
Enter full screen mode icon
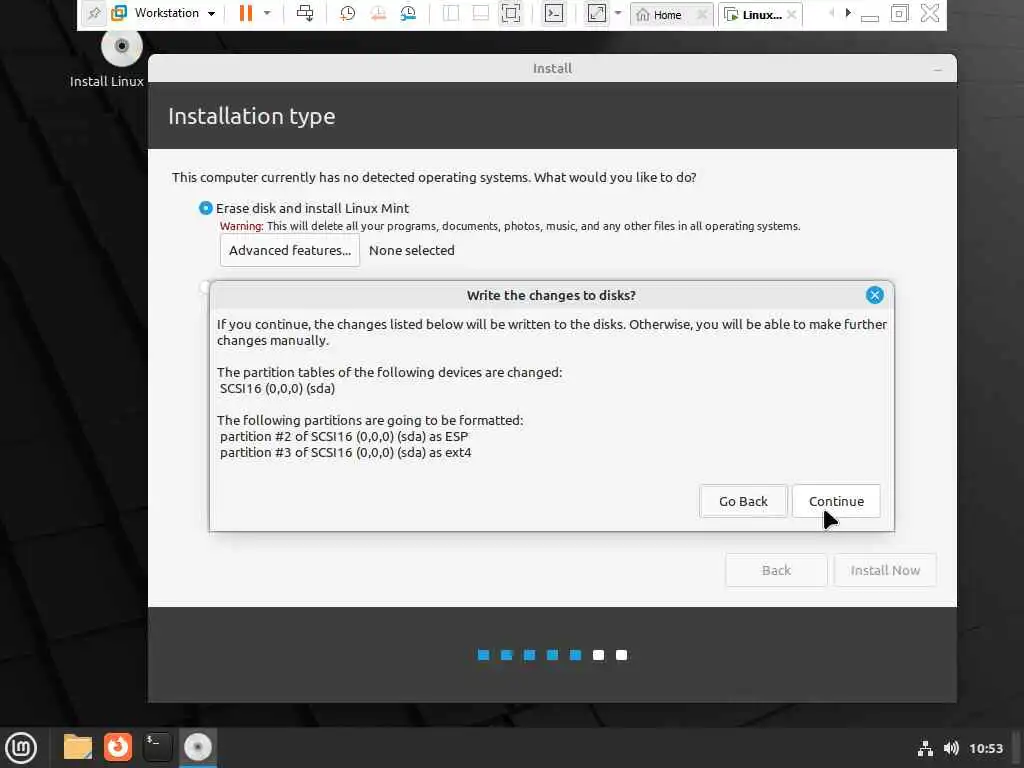[x=511, y=13]
